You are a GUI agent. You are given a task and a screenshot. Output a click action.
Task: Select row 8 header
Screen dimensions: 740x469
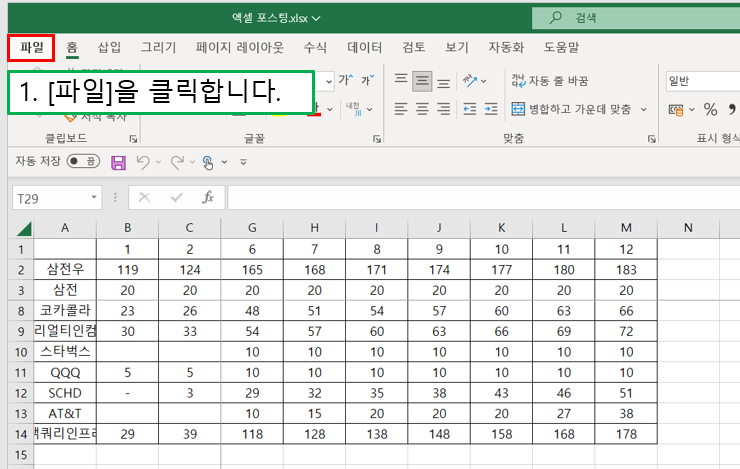tap(21, 311)
